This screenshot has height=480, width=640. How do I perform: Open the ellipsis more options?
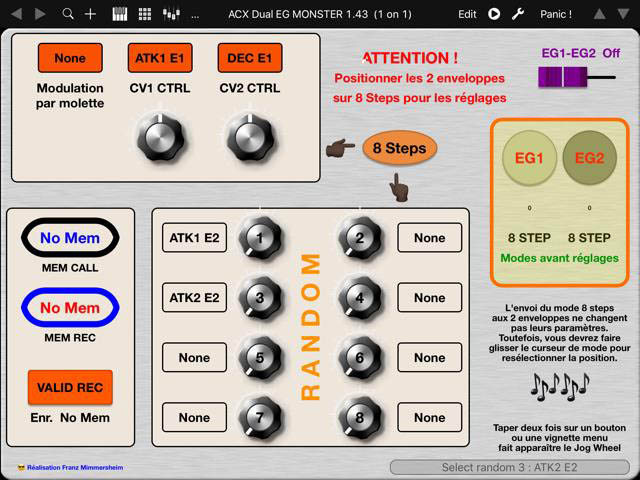click(x=195, y=16)
